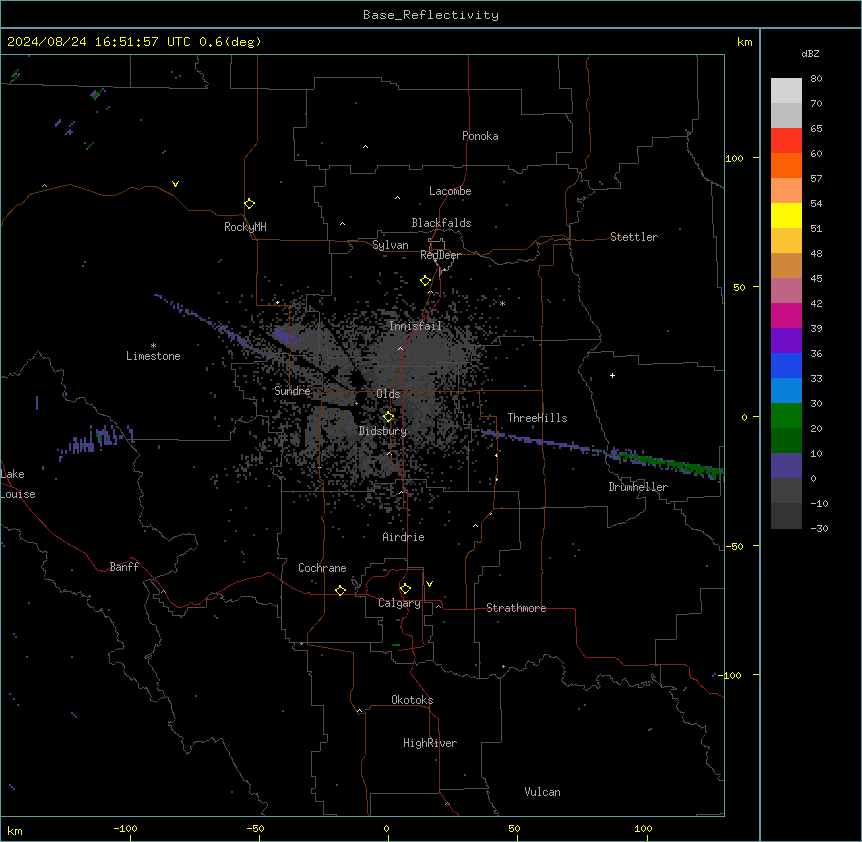Select the magenta 39-42 dBZ legend swatch
This screenshot has height=842, width=862.
coord(786,315)
